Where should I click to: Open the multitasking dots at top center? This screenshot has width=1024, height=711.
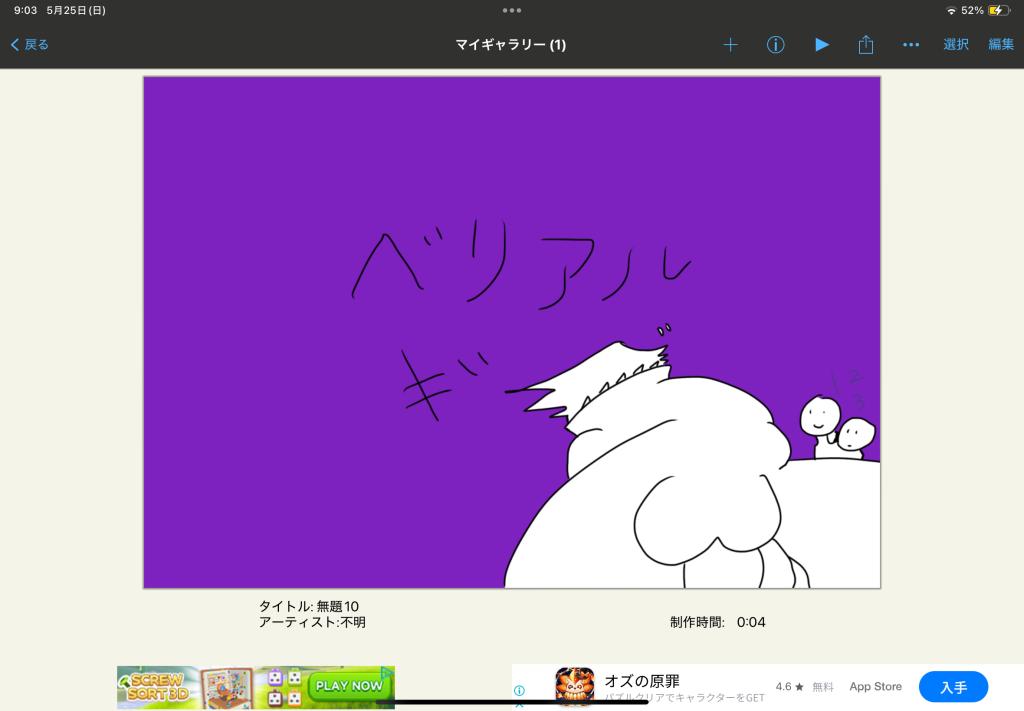point(512,10)
